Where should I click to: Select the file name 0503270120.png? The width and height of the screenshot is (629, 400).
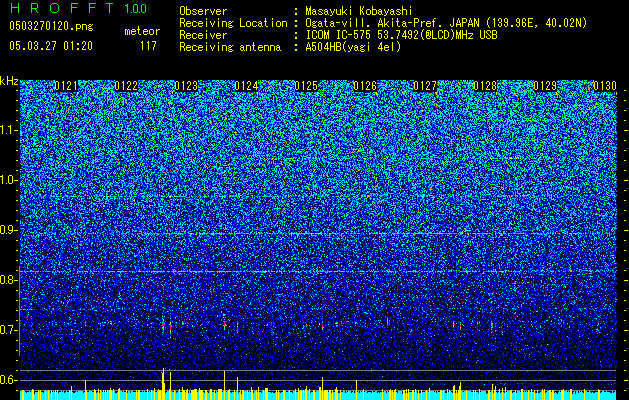click(51, 26)
